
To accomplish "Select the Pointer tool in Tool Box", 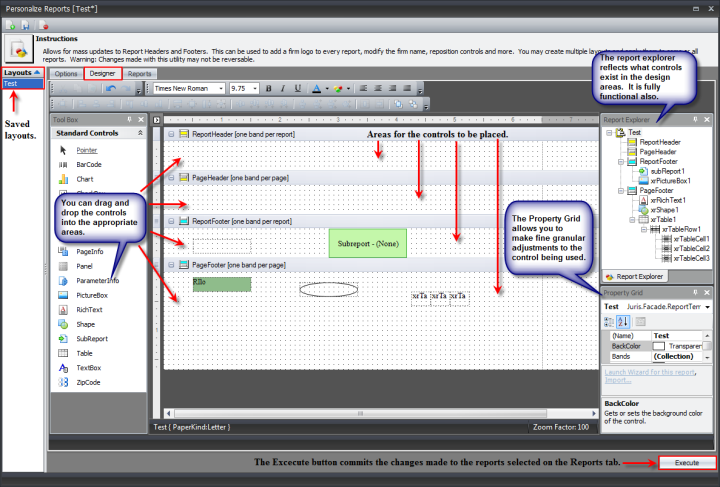I will point(87,149).
